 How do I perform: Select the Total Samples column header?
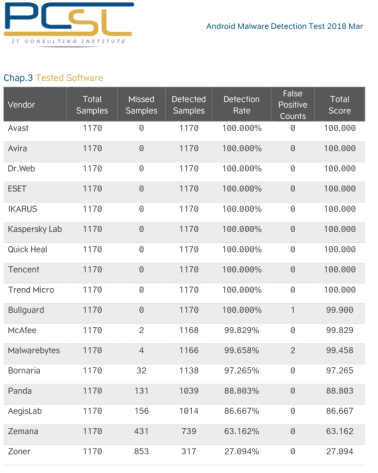(92, 105)
